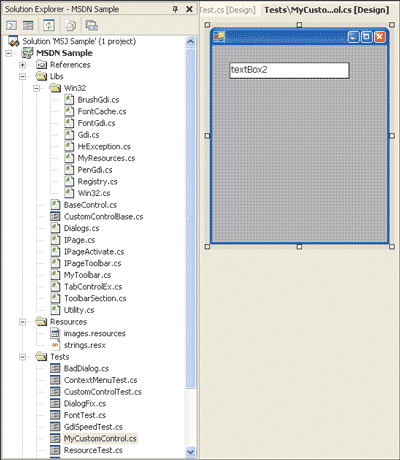Select CustomControlTest.cs in the tree
The image size is (400, 460).
pos(103,392)
